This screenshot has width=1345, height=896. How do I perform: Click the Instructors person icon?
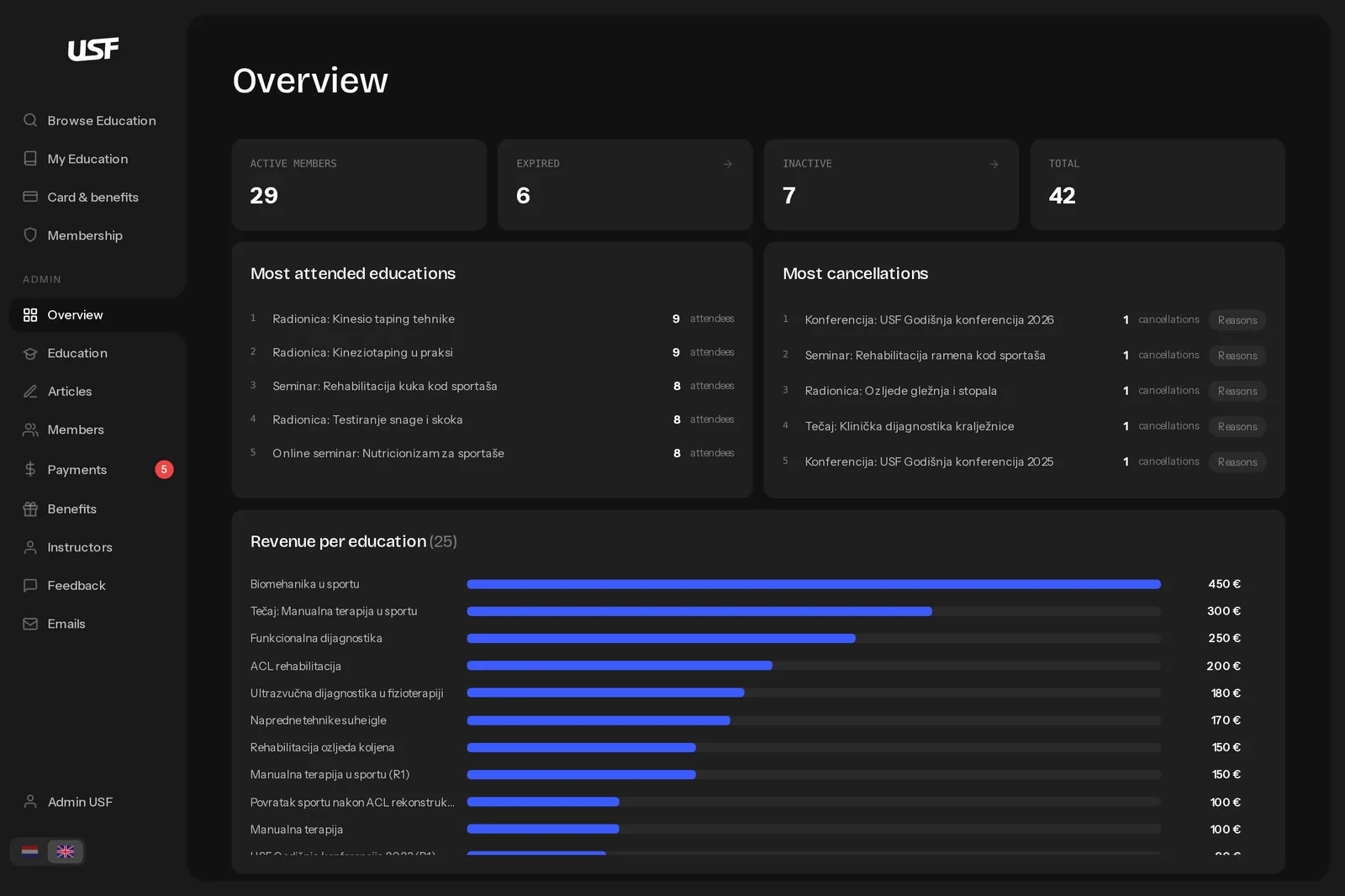click(30, 547)
